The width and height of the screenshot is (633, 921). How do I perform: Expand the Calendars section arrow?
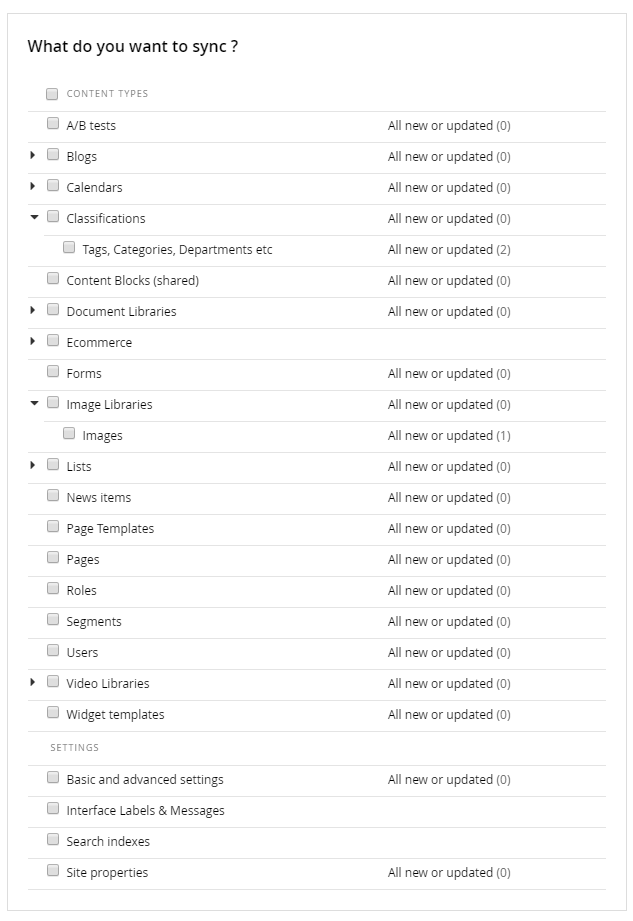(x=33, y=186)
